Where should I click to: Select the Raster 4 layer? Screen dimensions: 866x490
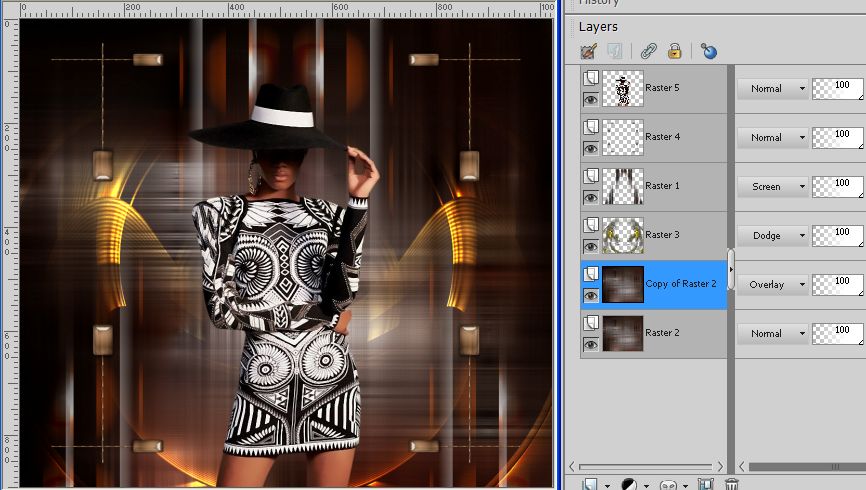click(662, 137)
